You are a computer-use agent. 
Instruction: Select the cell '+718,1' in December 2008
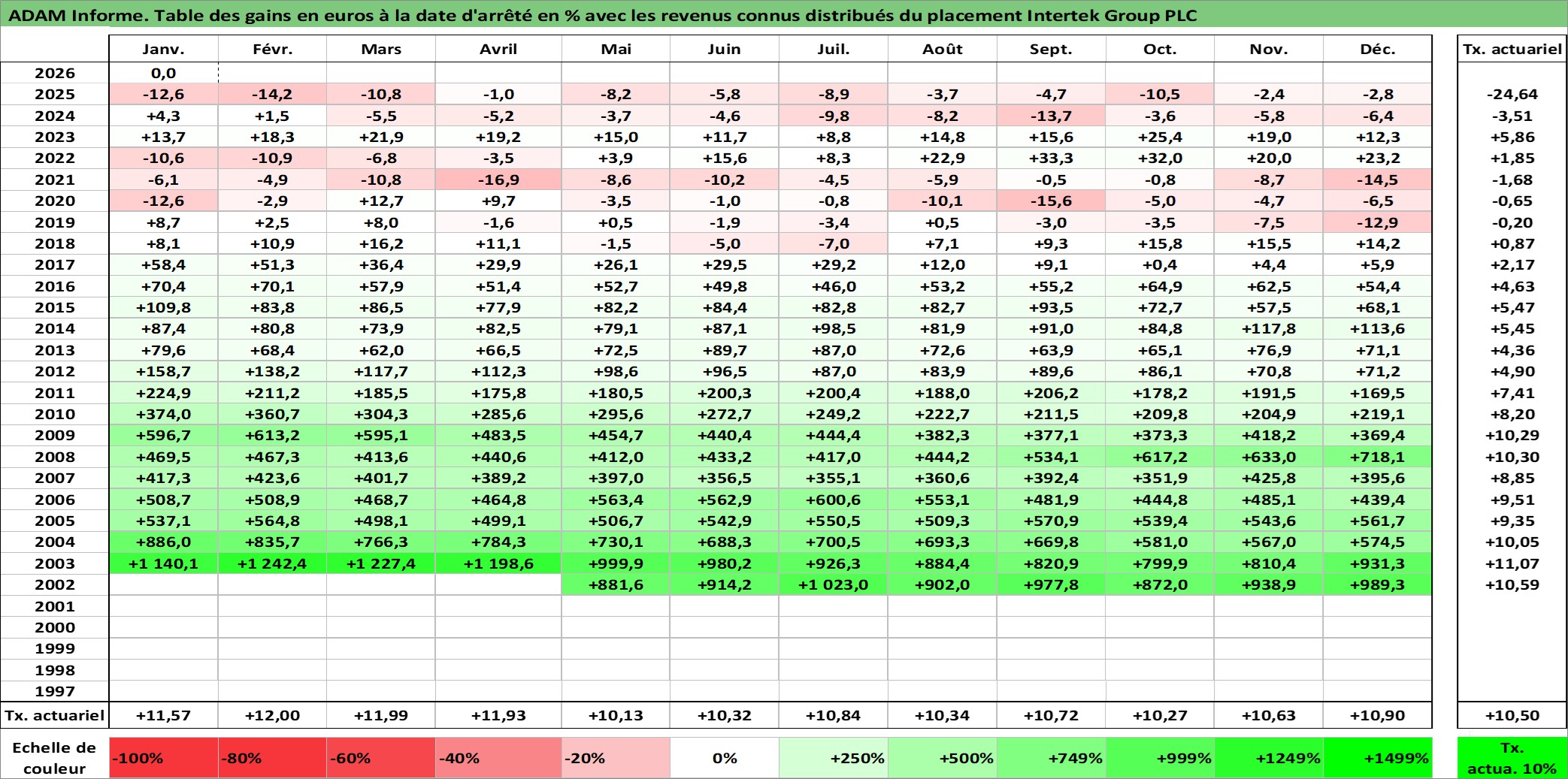[1377, 457]
